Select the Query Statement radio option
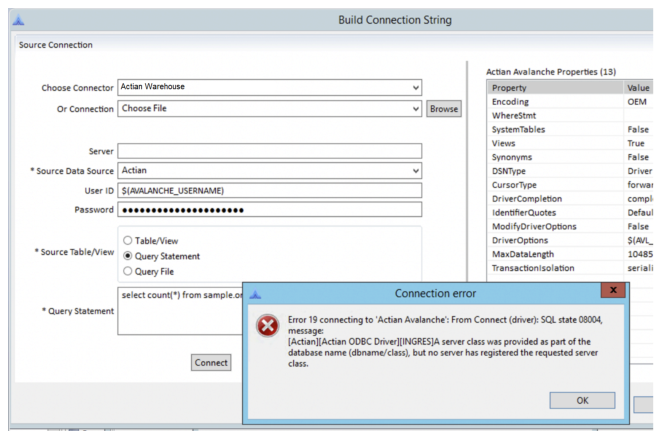Image resolution: width=662 pixels, height=439 pixels. pyautogui.click(x=127, y=256)
